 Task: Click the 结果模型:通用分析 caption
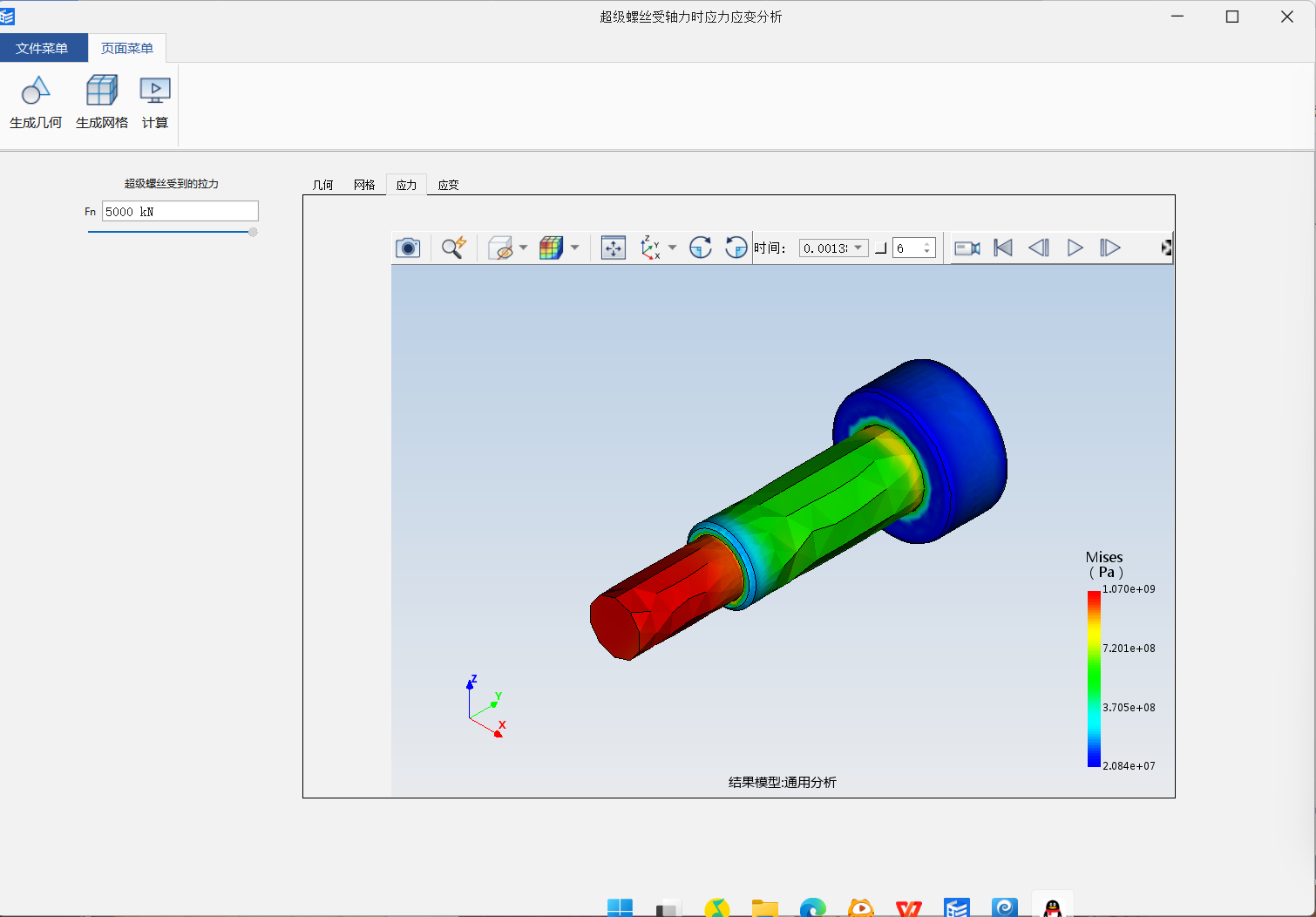coord(782,783)
